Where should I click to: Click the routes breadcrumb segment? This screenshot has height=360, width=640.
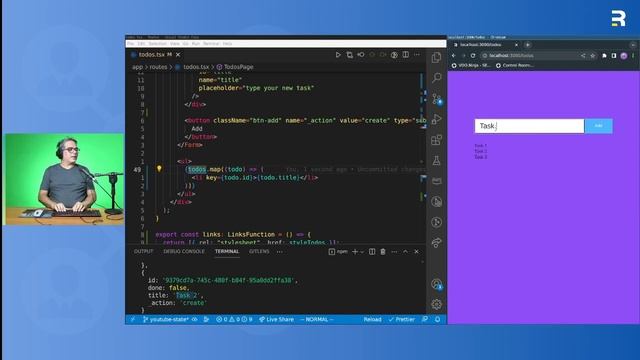[158, 67]
